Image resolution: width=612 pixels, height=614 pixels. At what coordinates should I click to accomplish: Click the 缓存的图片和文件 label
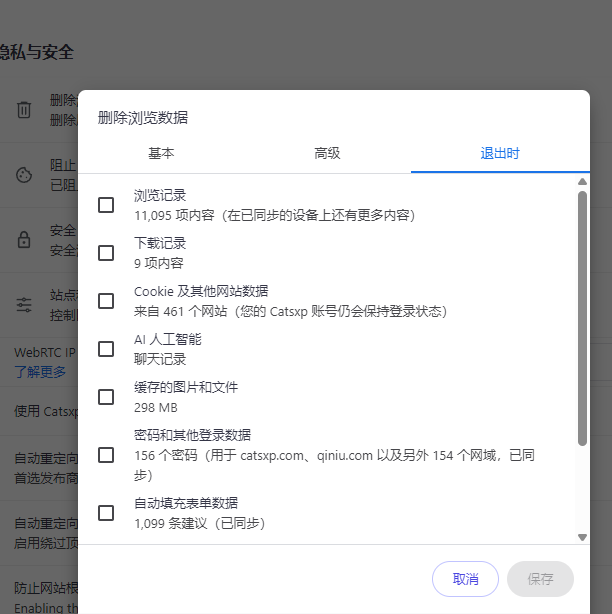(x=186, y=387)
